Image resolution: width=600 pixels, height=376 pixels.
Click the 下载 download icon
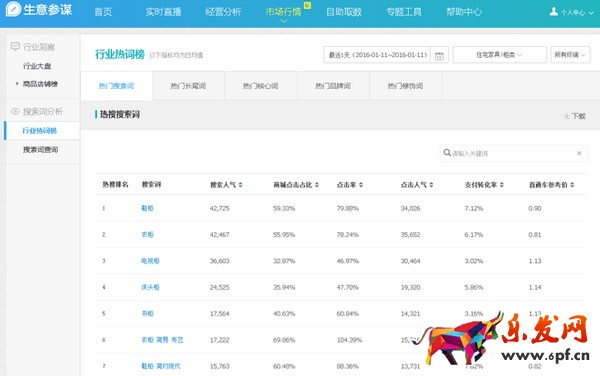click(x=567, y=116)
